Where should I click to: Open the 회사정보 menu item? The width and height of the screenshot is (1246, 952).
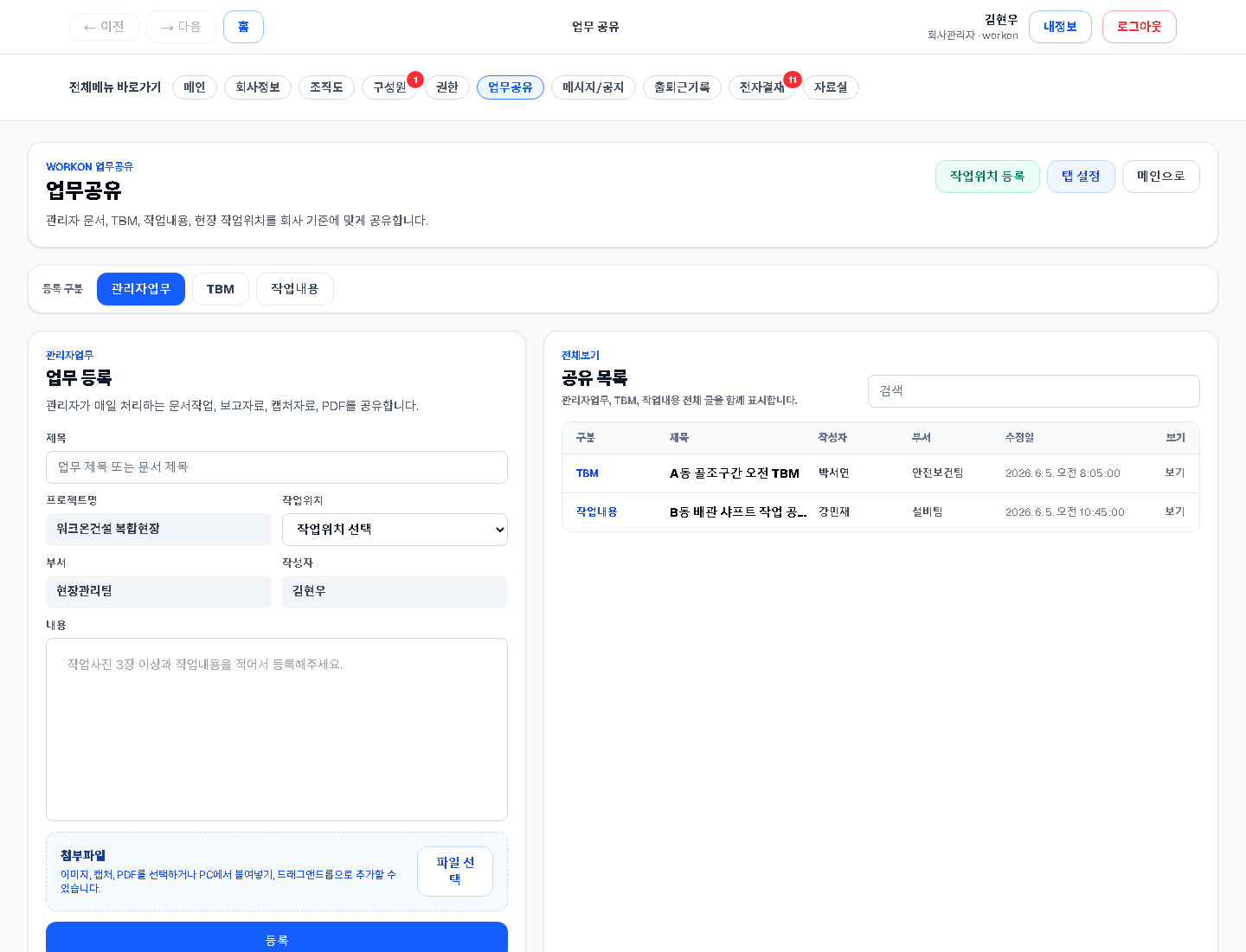tap(258, 87)
